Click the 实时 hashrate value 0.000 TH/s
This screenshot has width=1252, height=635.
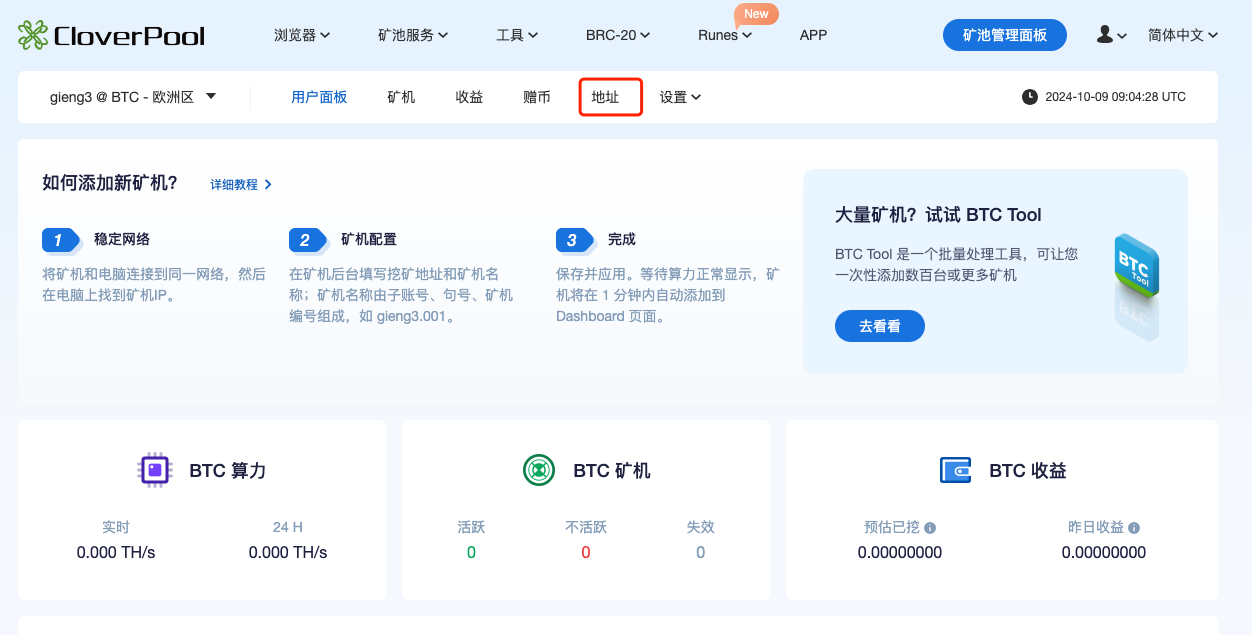pos(116,552)
